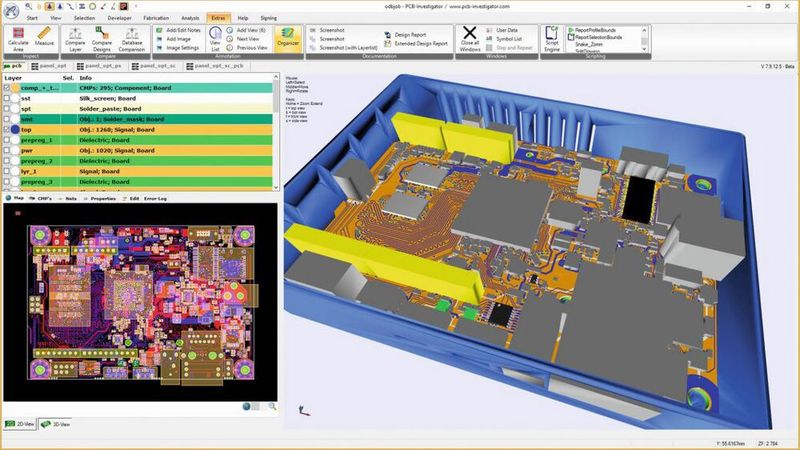This screenshot has height=450, width=800.
Task: Enable the pwr layer checkbox
Action: click(7, 151)
